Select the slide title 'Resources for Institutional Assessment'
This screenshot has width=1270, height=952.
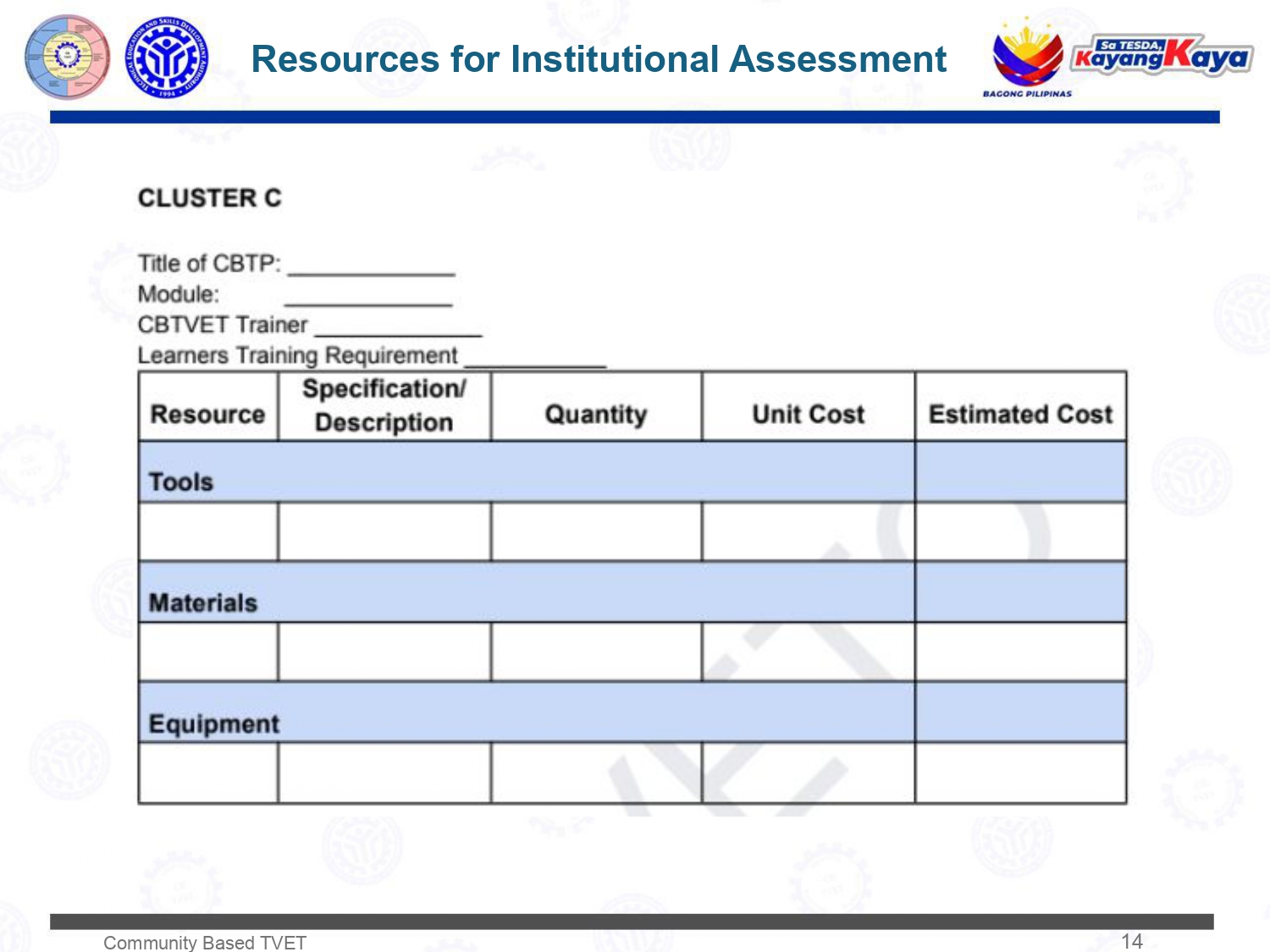click(x=599, y=59)
